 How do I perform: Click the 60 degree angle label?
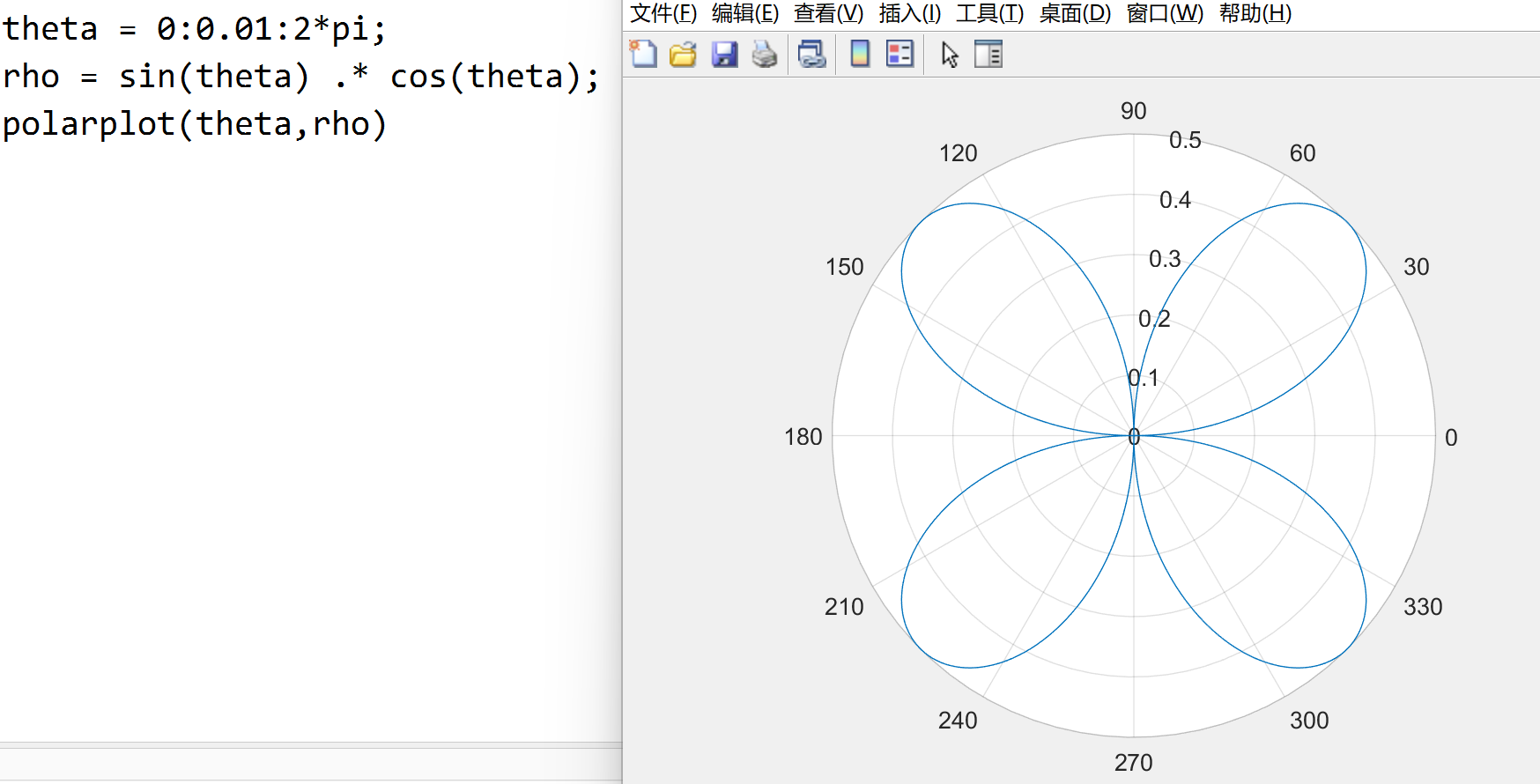tap(1302, 153)
